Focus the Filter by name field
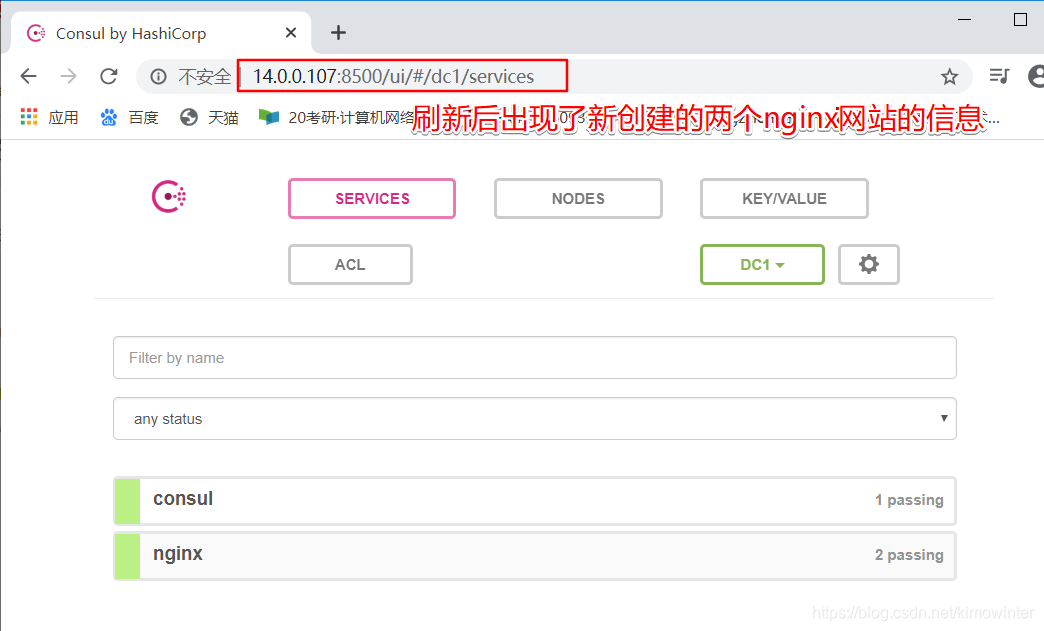 pyautogui.click(x=535, y=357)
